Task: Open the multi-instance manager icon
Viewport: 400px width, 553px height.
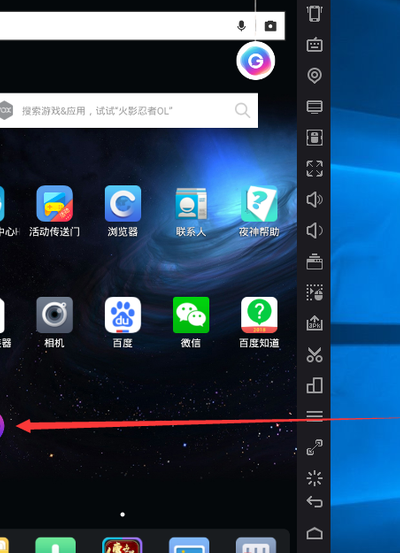Action: [314, 385]
